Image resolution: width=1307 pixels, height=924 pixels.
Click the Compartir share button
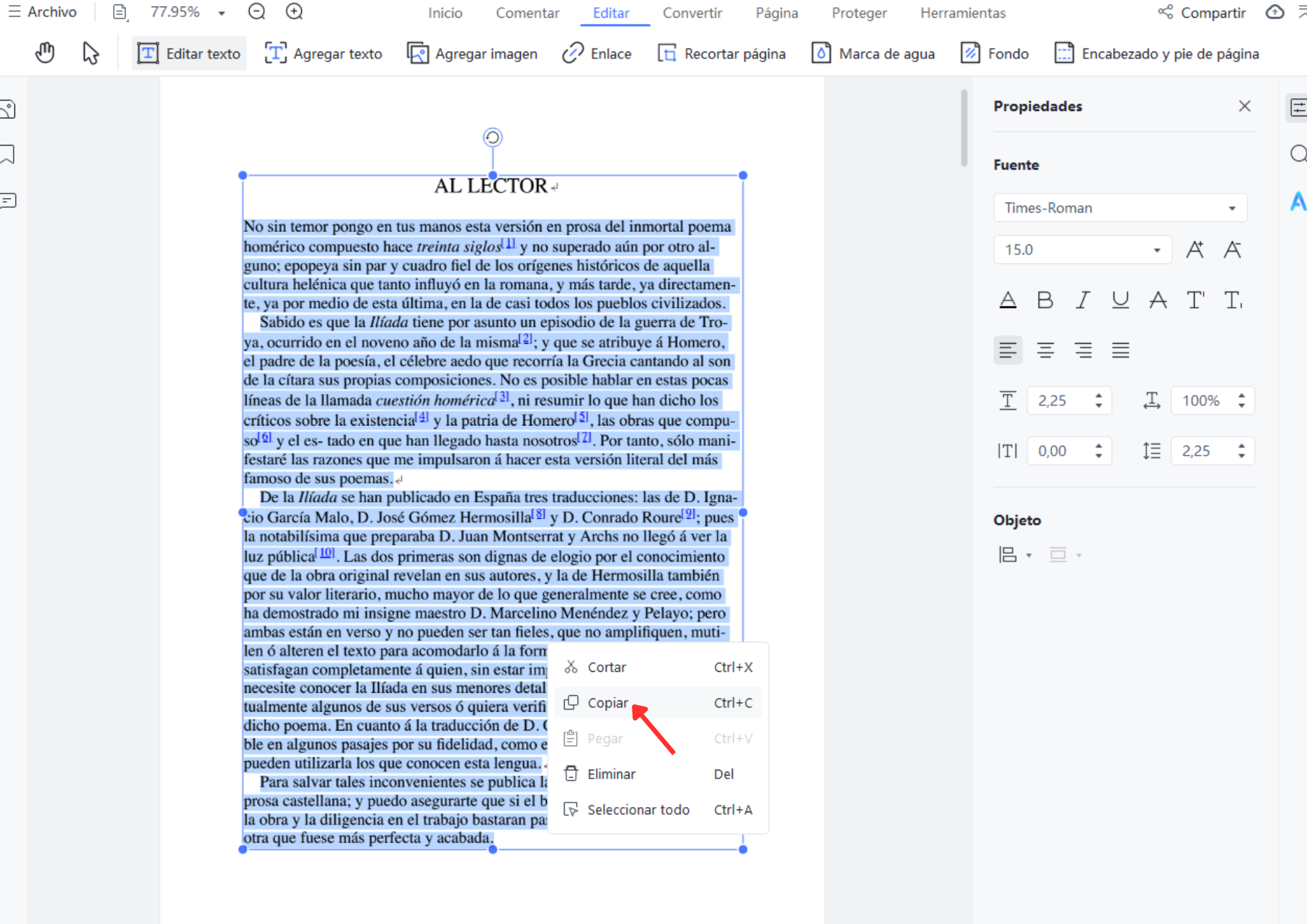[1202, 12]
